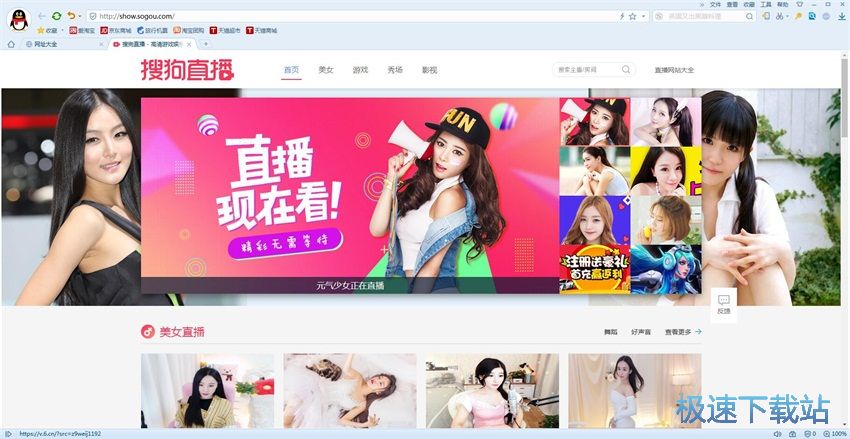Viewport: 850px width, 439px height.
Task: Go back with the back arrow
Action: [x=42, y=16]
